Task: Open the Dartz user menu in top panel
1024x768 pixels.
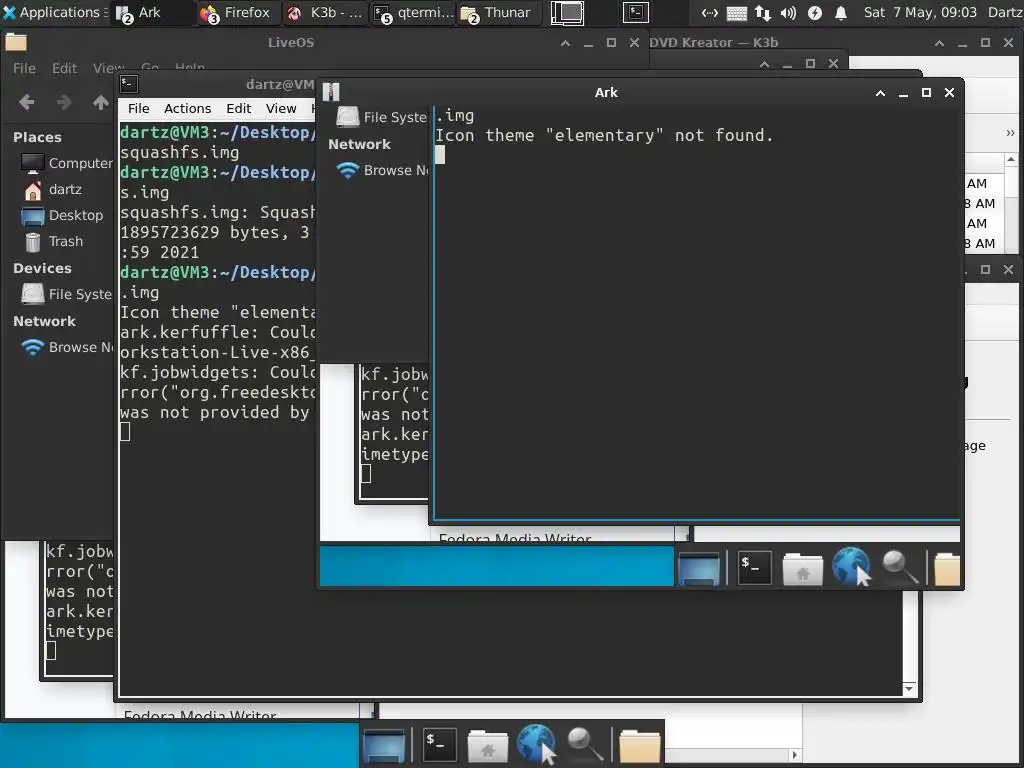Action: 1004,12
